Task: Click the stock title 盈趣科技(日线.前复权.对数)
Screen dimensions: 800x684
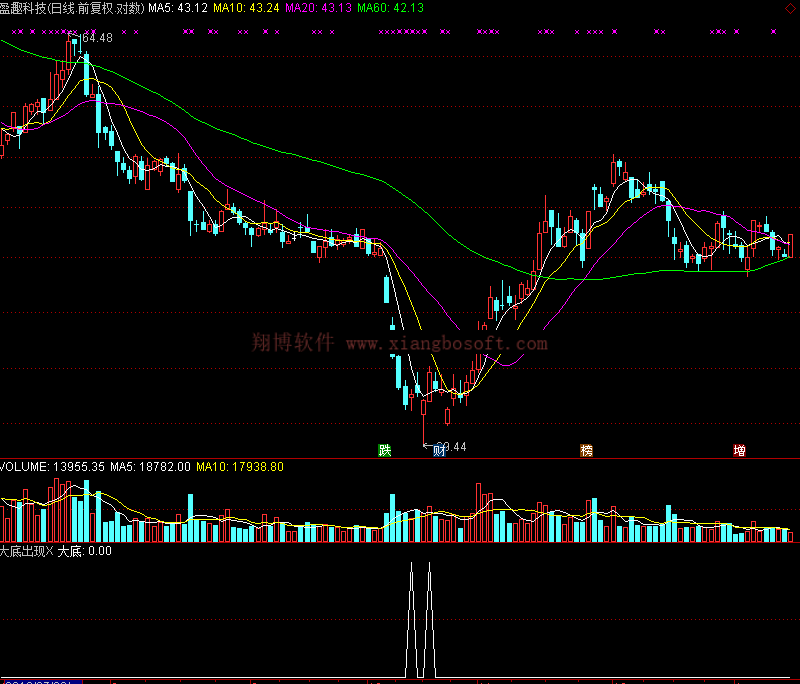Action: point(72,8)
